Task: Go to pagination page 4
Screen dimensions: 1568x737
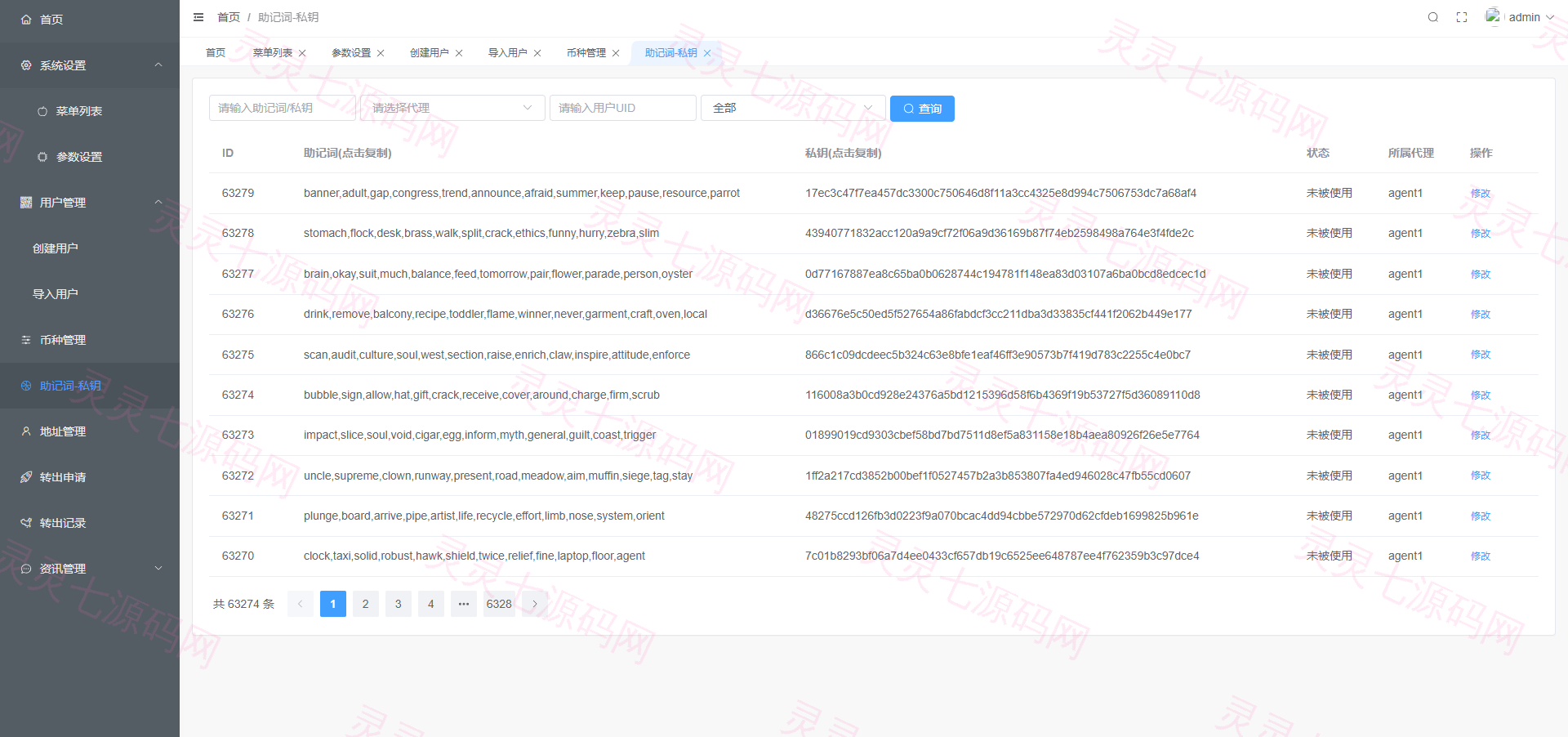Action: pos(431,604)
